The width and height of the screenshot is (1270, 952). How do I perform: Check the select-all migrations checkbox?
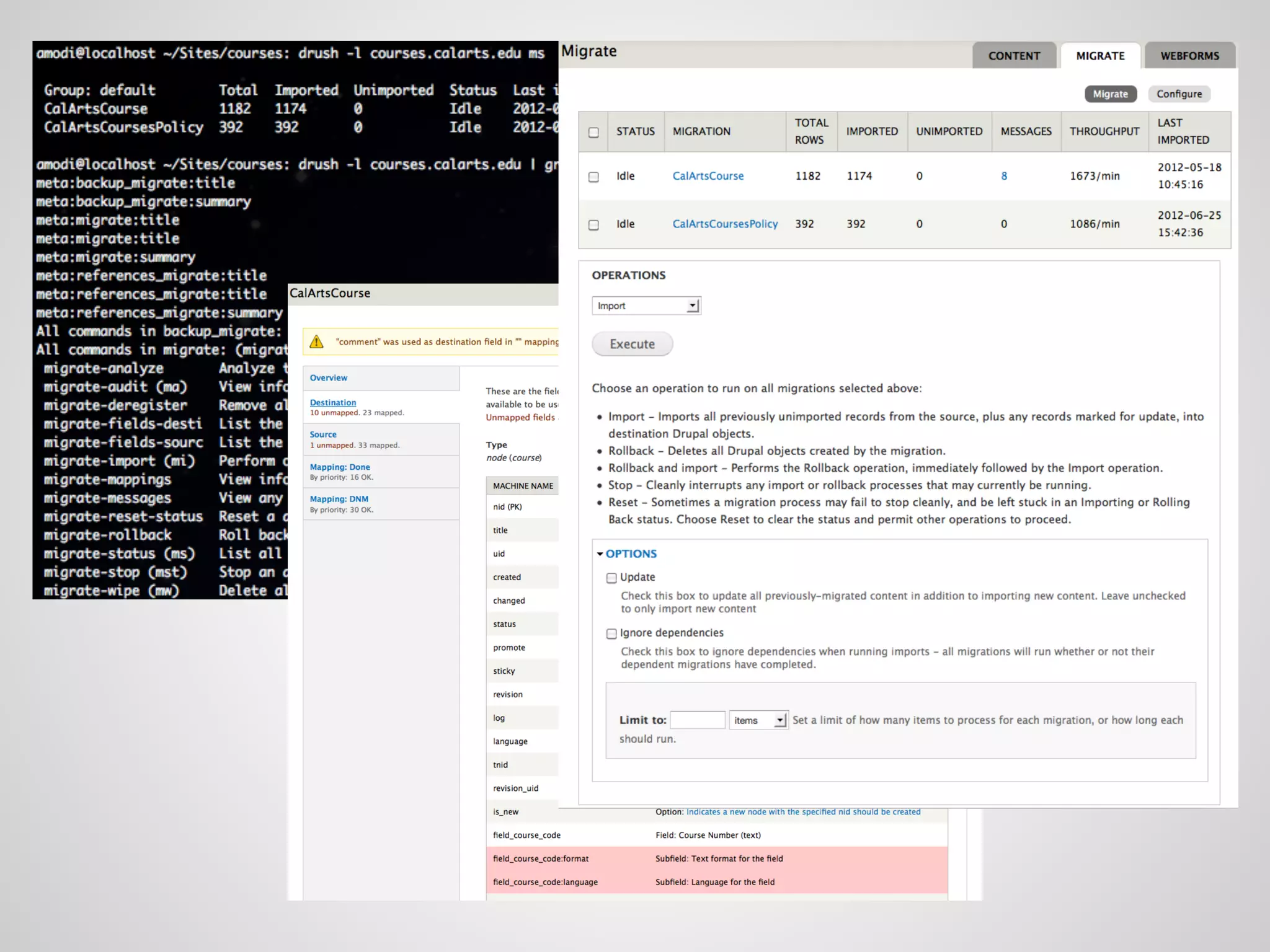pos(593,132)
